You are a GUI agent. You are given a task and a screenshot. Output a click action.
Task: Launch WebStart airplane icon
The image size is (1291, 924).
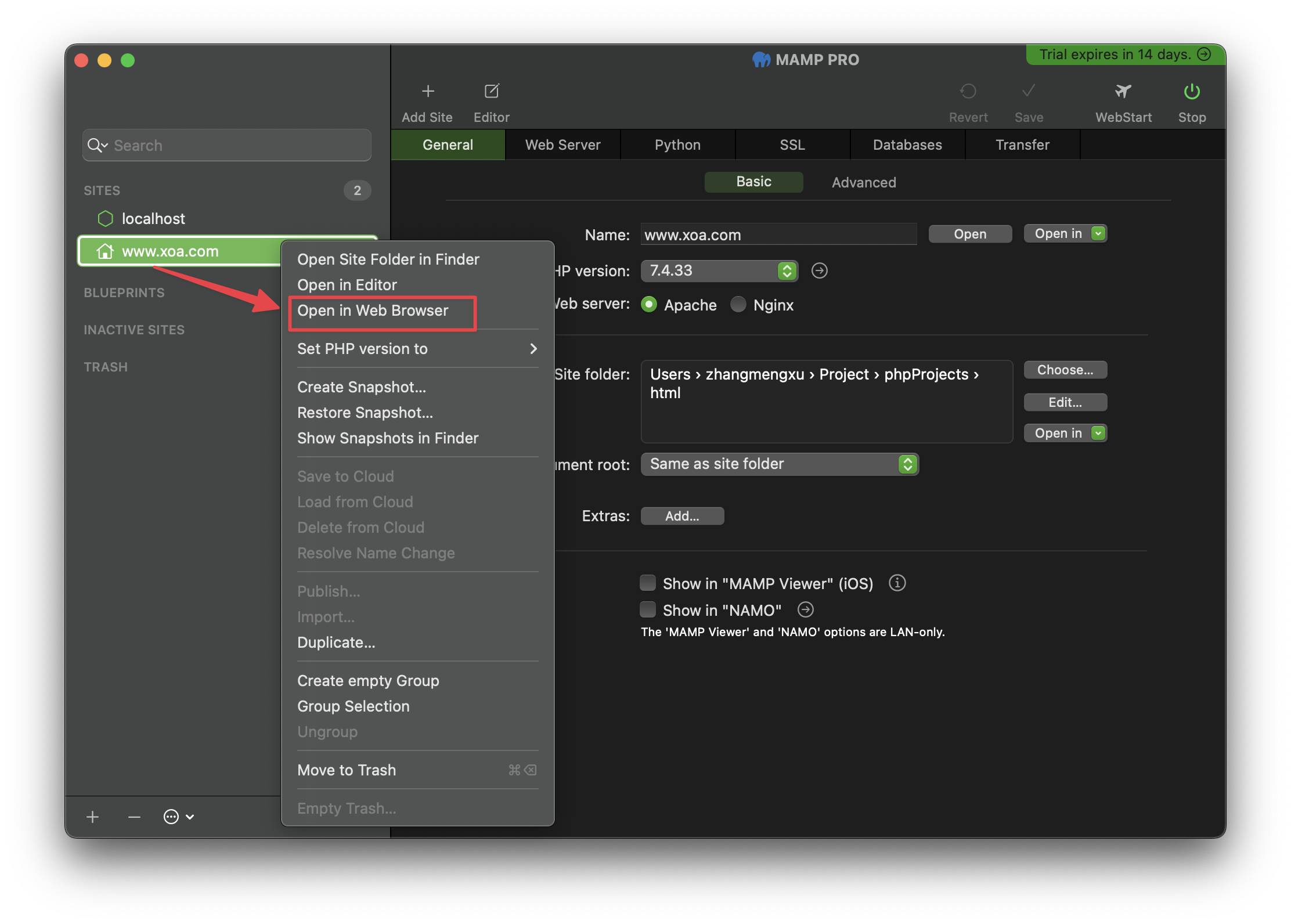tap(1123, 91)
